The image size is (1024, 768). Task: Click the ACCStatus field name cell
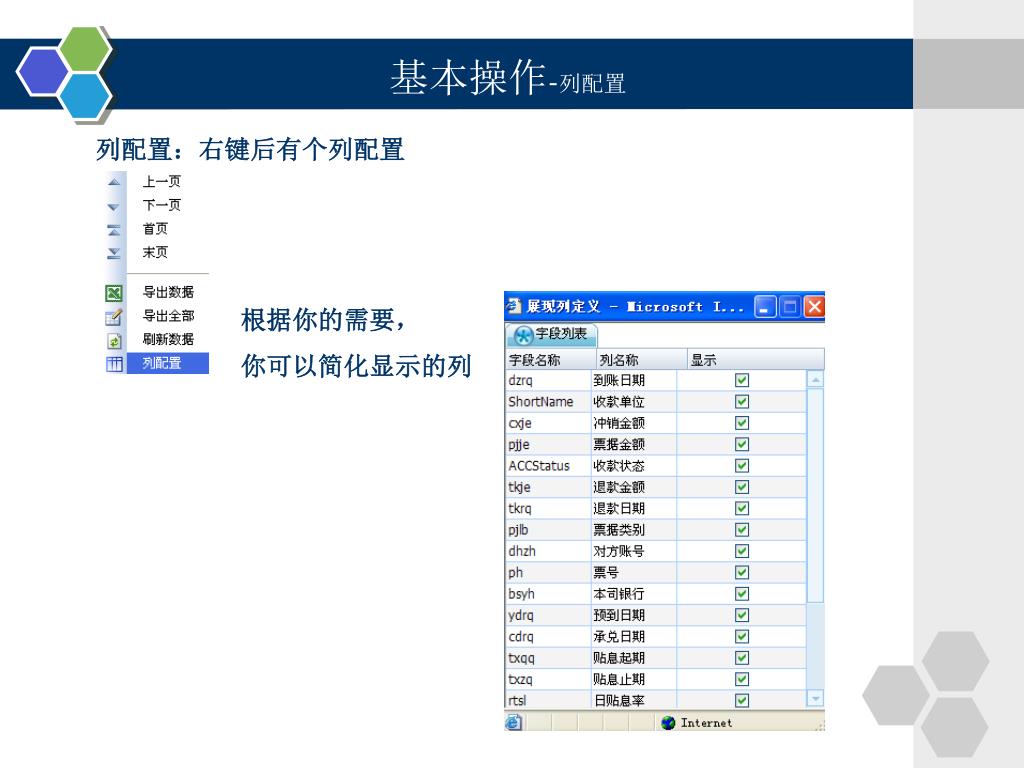(x=549, y=466)
